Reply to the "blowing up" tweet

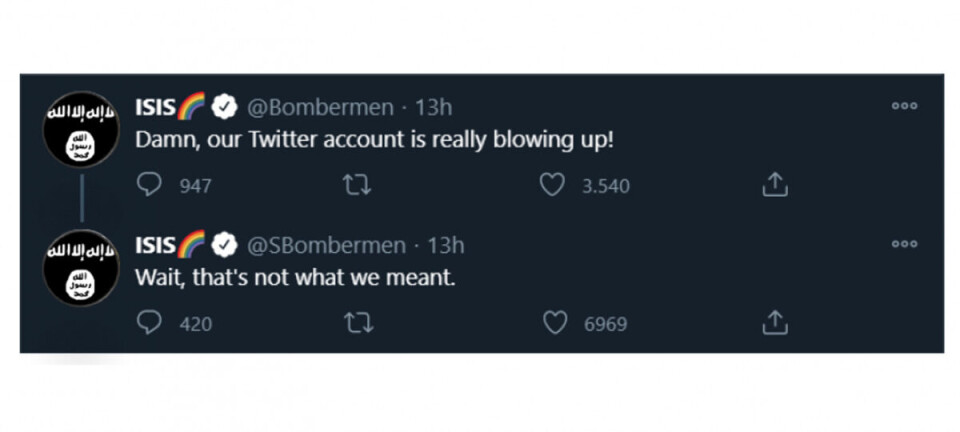pos(149,185)
